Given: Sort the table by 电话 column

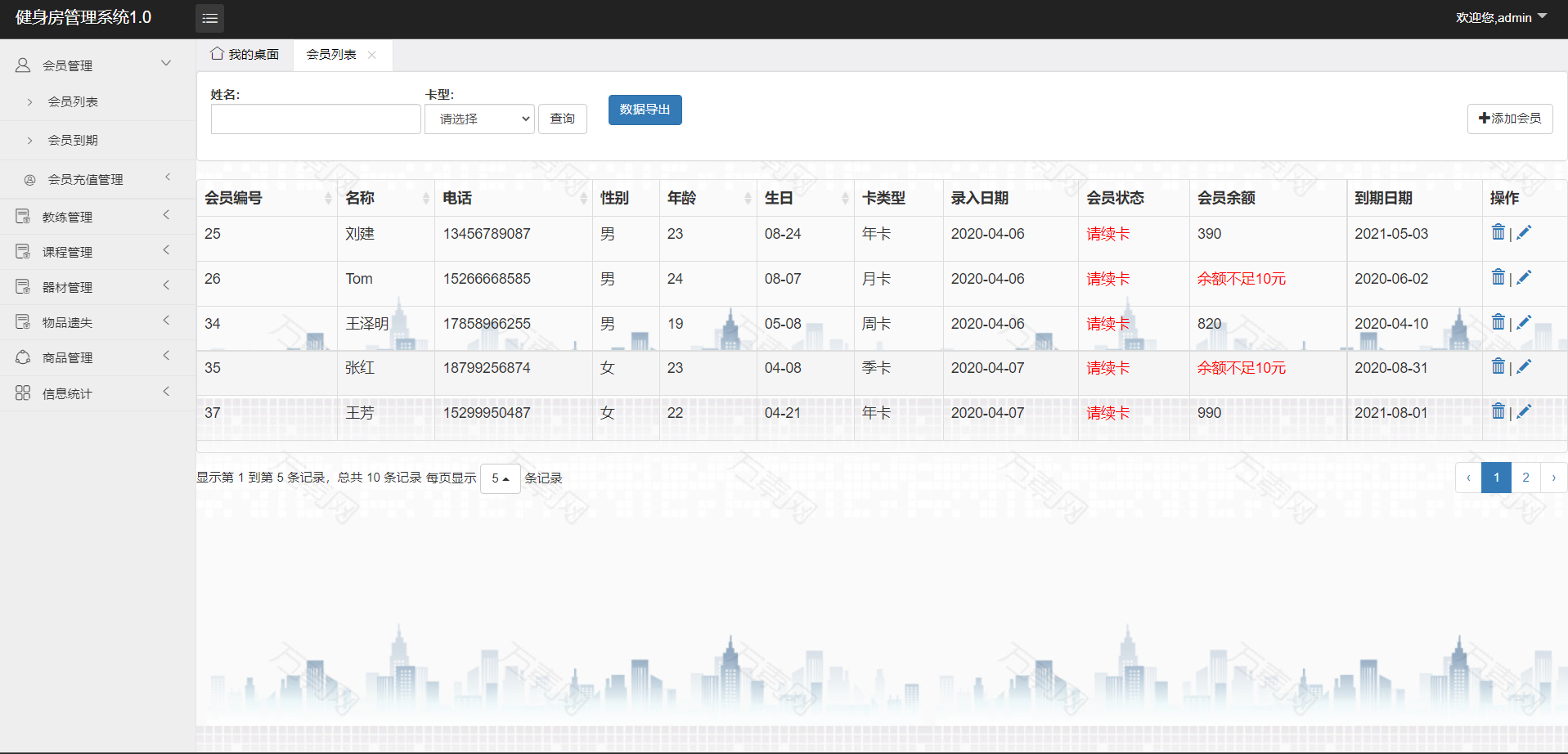Looking at the screenshot, I should click(514, 198).
